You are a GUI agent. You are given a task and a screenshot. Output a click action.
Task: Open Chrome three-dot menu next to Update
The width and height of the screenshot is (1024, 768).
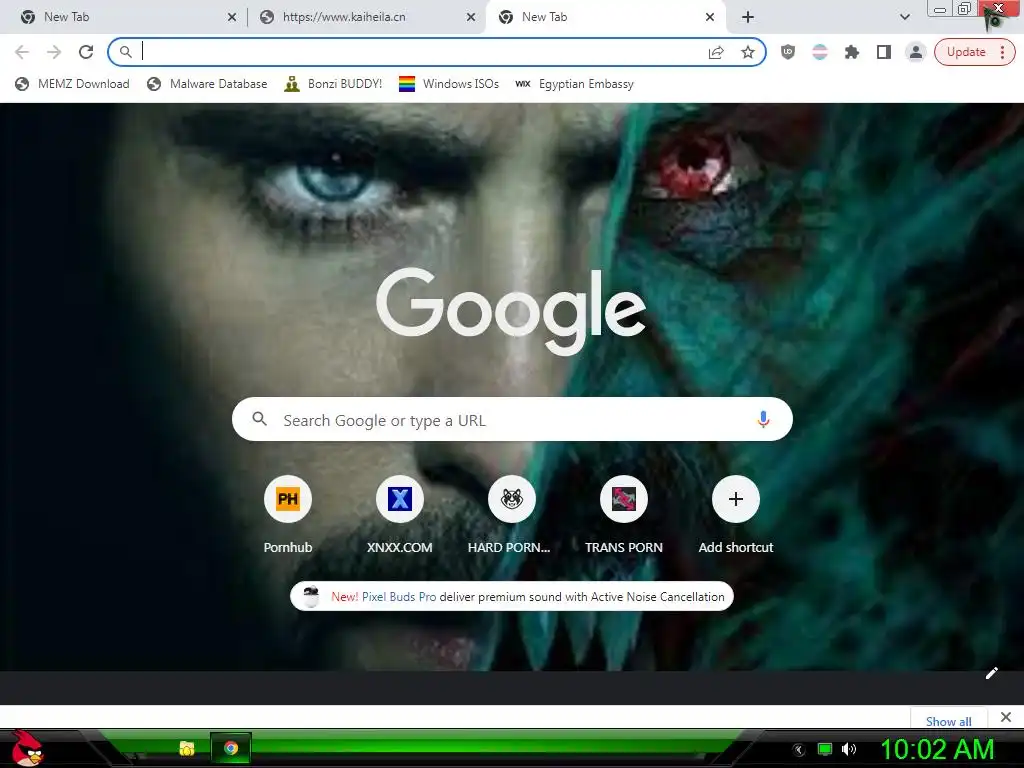point(1002,52)
